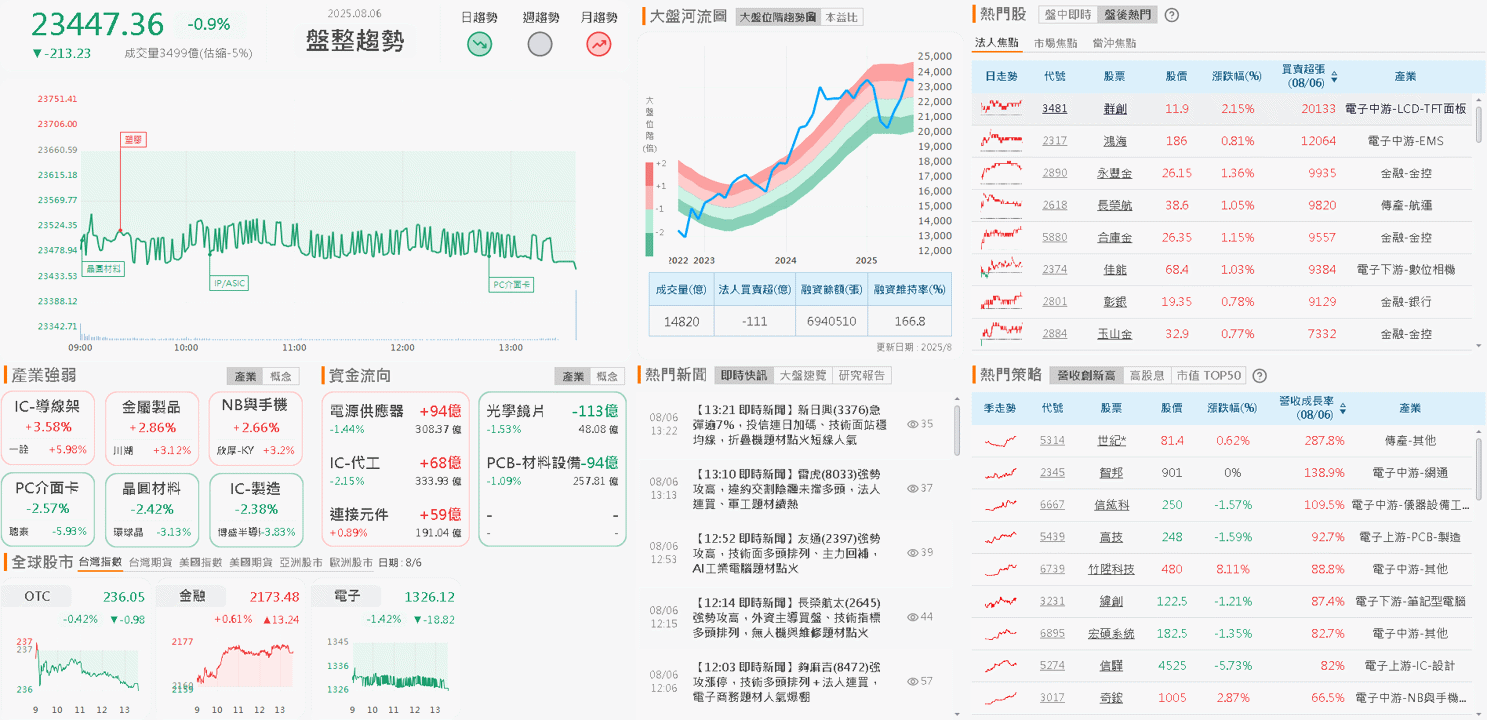Viewport: 1487px width, 720px height.
Task: Open 即時快訊 news tab
Action: pyautogui.click(x=744, y=375)
